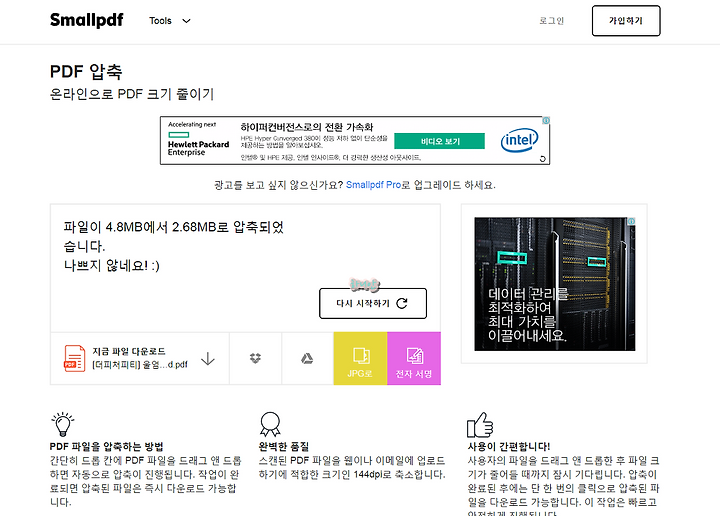720x516 pixels.
Task: Open the AdChoices icon on banner ad
Action: coord(546,121)
